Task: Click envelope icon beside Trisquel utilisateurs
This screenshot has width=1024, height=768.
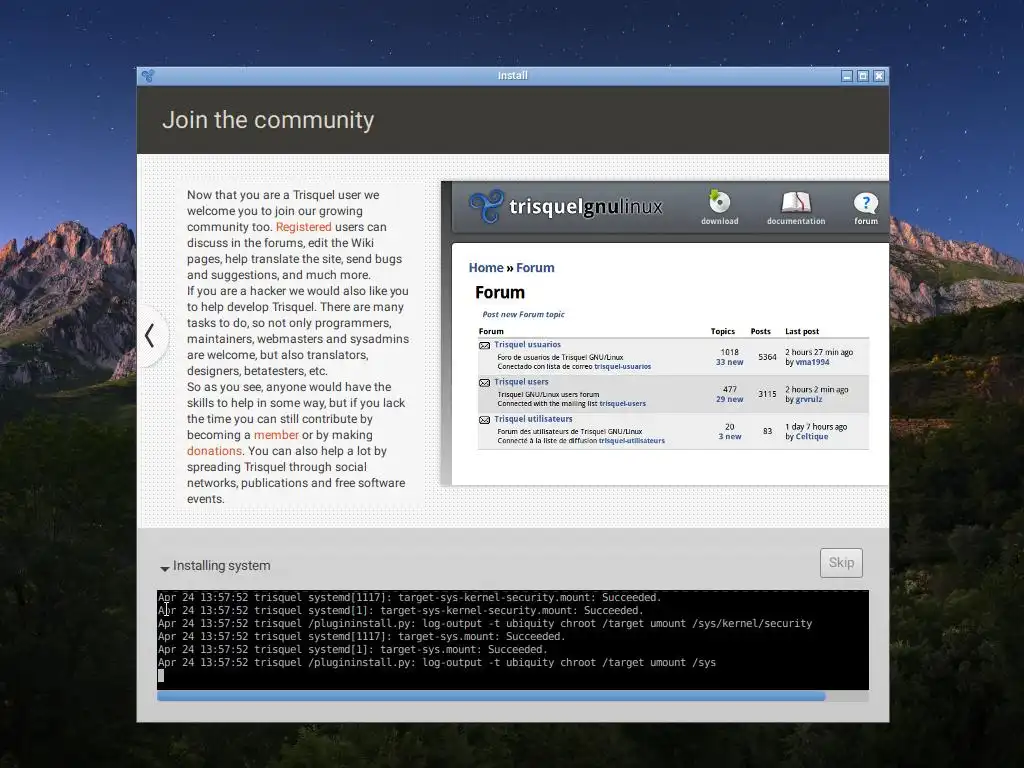Action: point(485,420)
